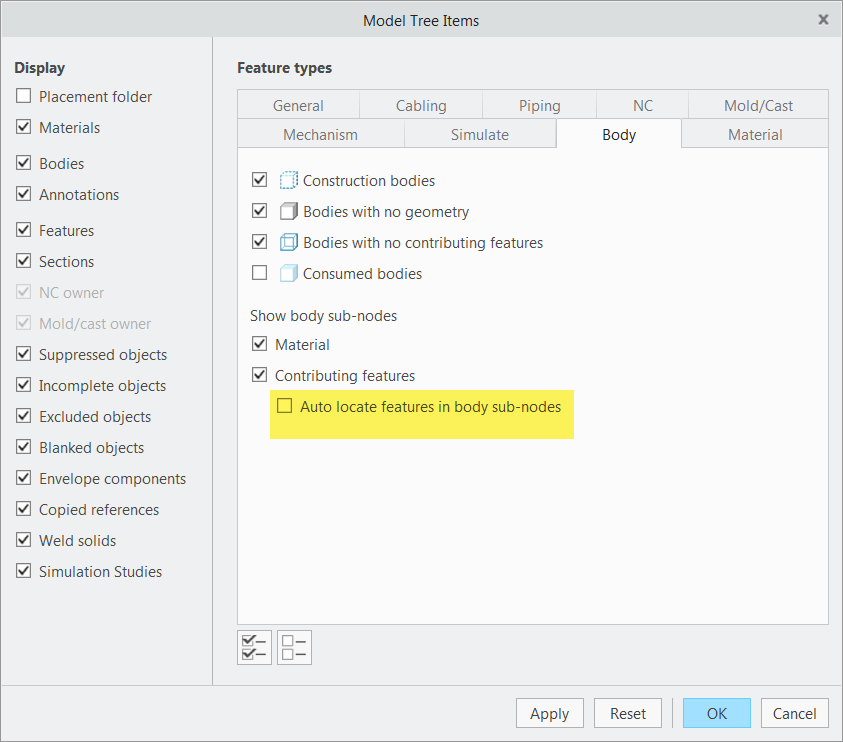Image resolution: width=843 pixels, height=742 pixels.
Task: Click the Consumed bodies icon
Action: [287, 273]
